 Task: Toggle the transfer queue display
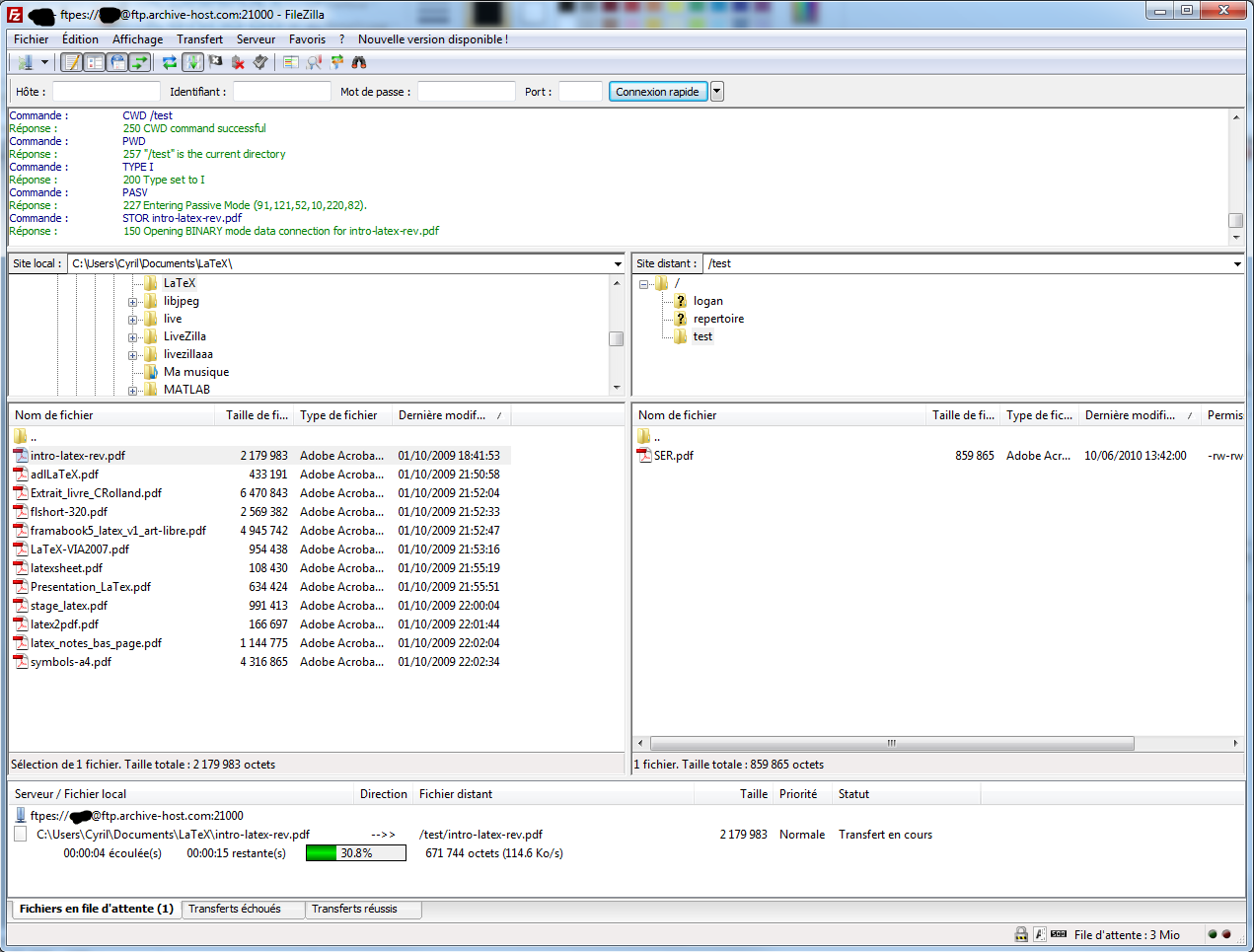(x=140, y=62)
